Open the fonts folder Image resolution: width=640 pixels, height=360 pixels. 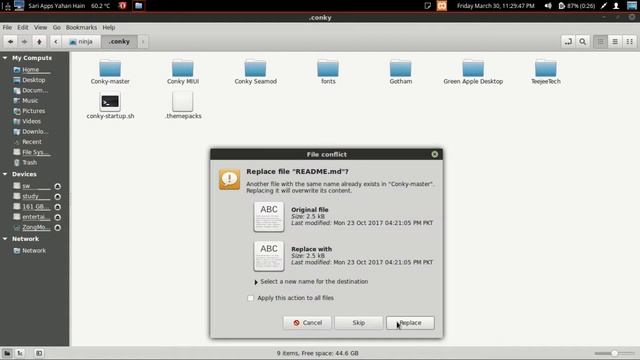[328, 72]
